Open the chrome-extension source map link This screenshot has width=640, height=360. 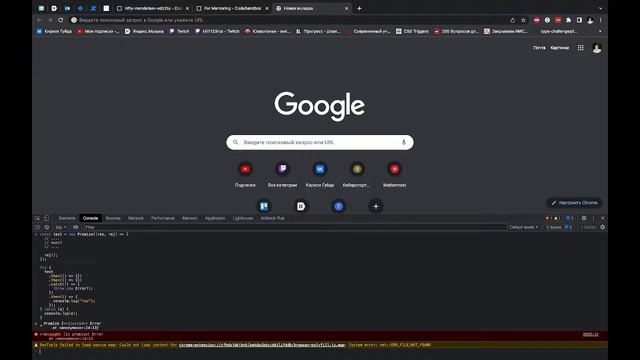pyautogui.click(x=262, y=345)
